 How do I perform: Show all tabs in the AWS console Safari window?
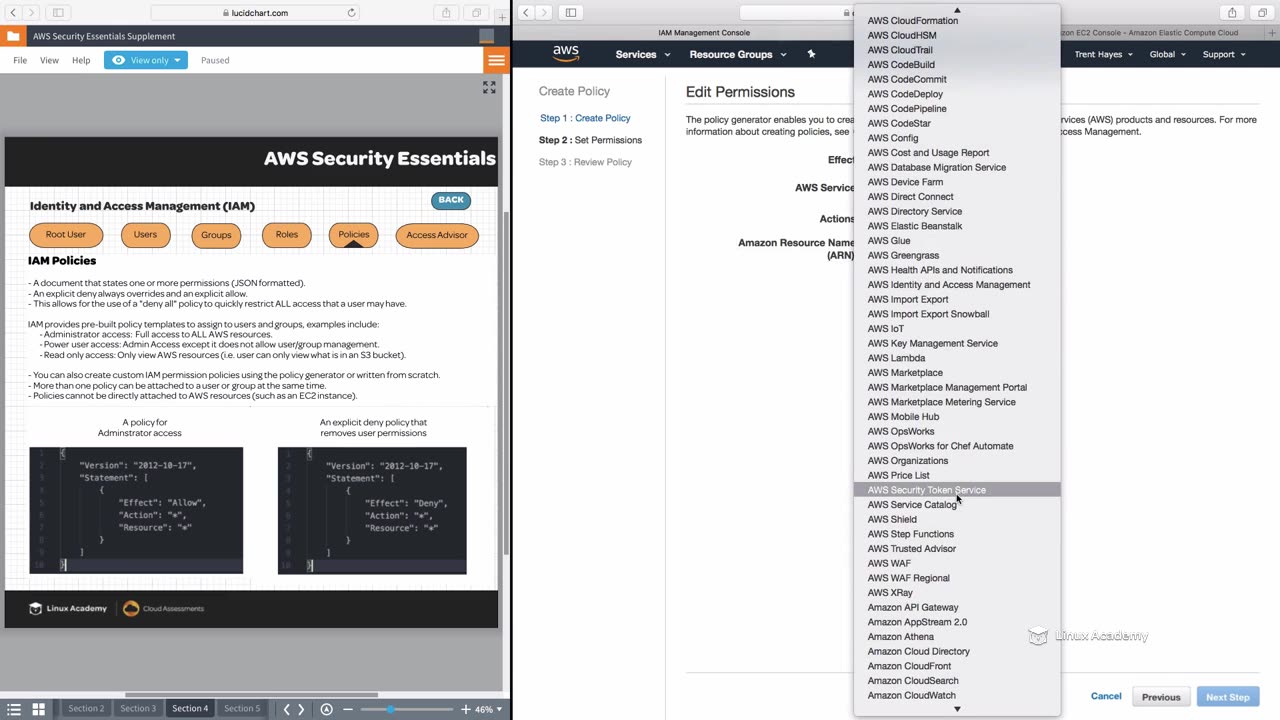1262,13
